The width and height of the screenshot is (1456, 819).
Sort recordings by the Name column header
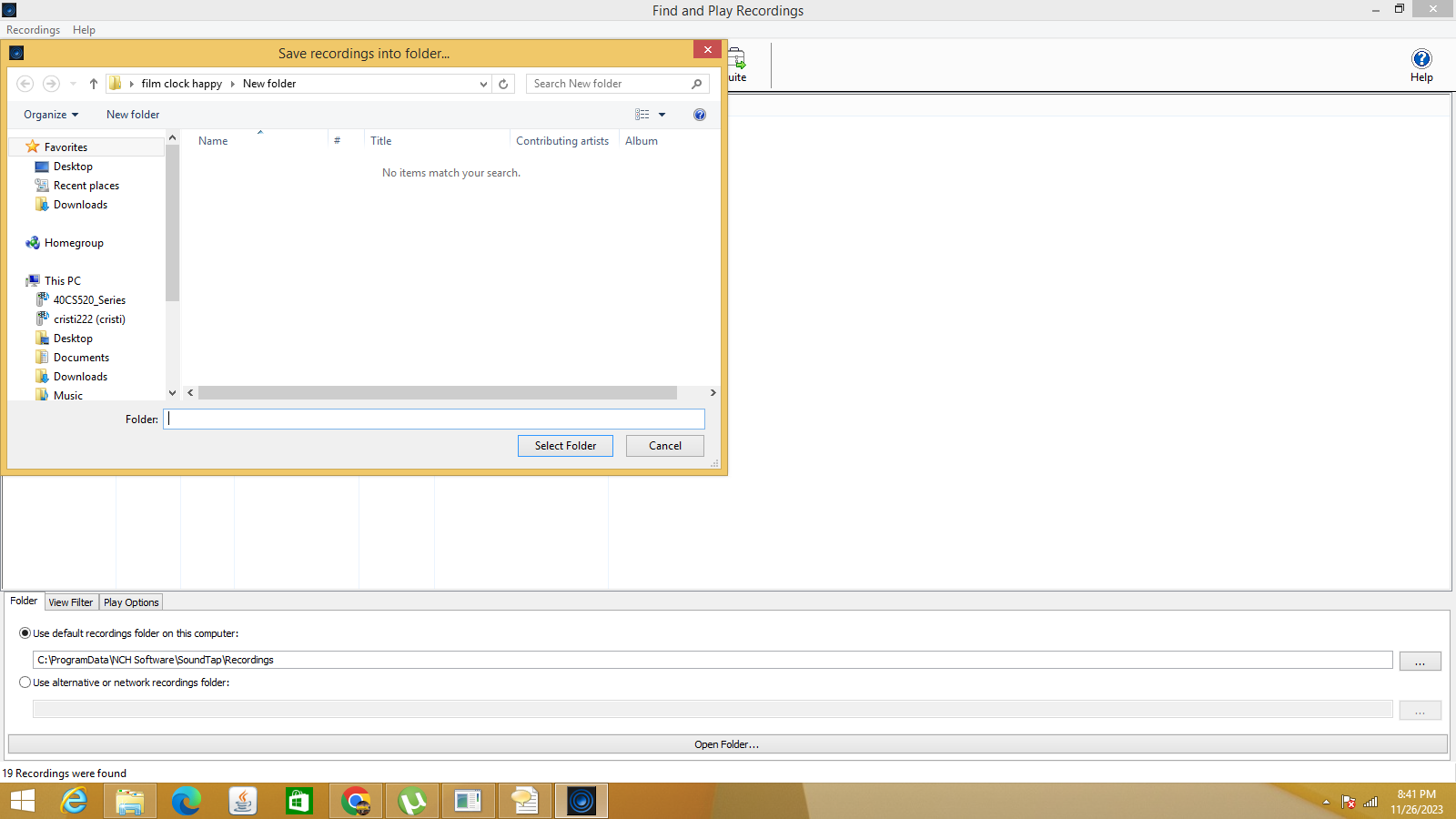[212, 140]
